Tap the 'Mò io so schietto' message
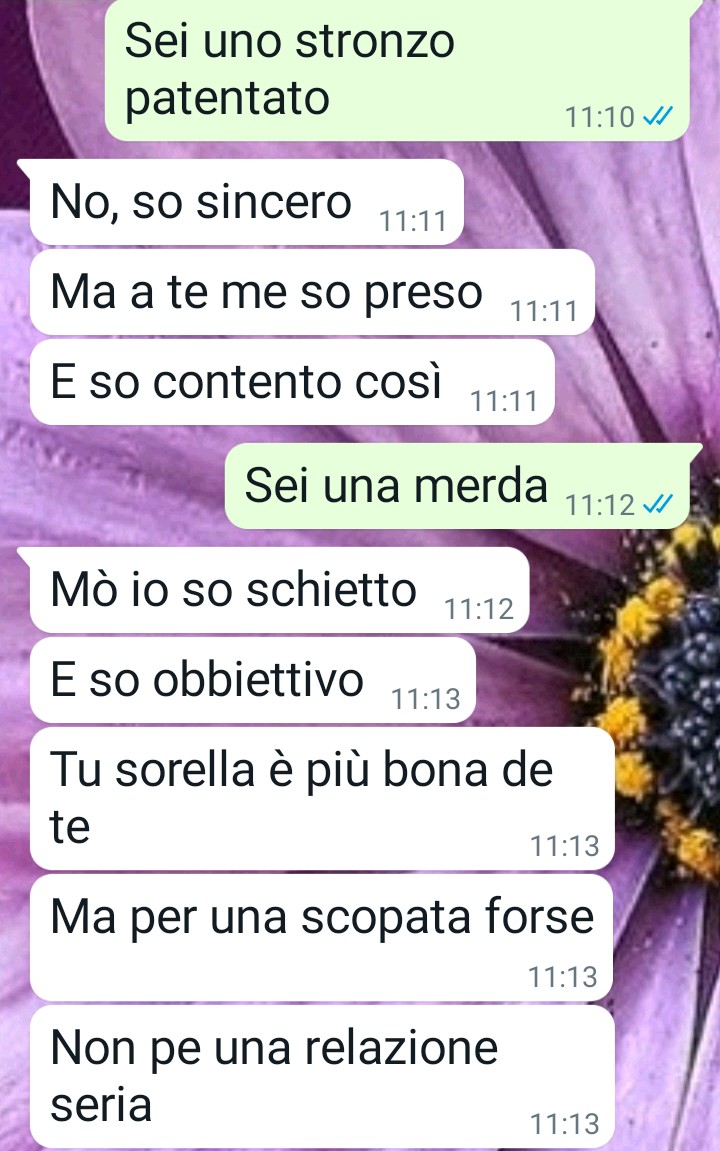Screen dimensions: 720x1151 click(279, 590)
